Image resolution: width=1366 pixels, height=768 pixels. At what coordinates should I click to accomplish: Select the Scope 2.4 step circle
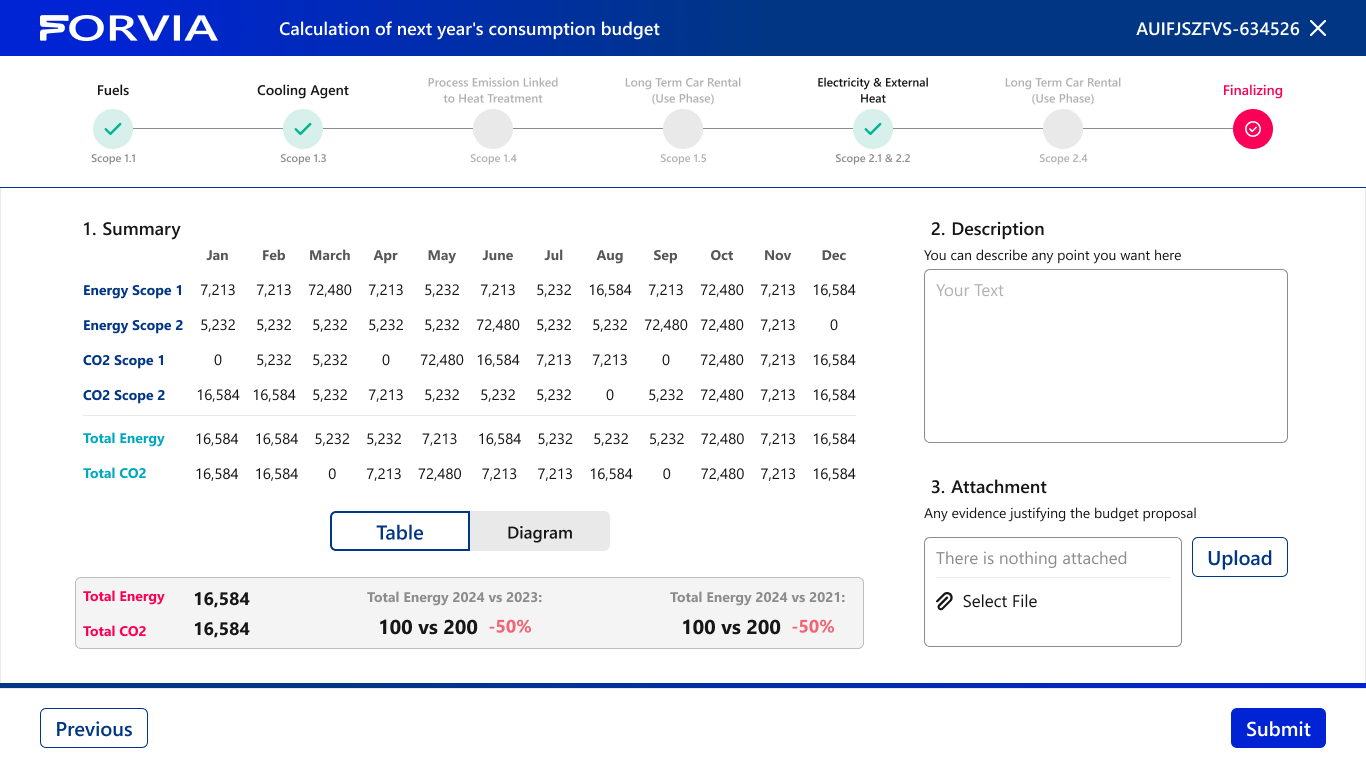point(1063,129)
